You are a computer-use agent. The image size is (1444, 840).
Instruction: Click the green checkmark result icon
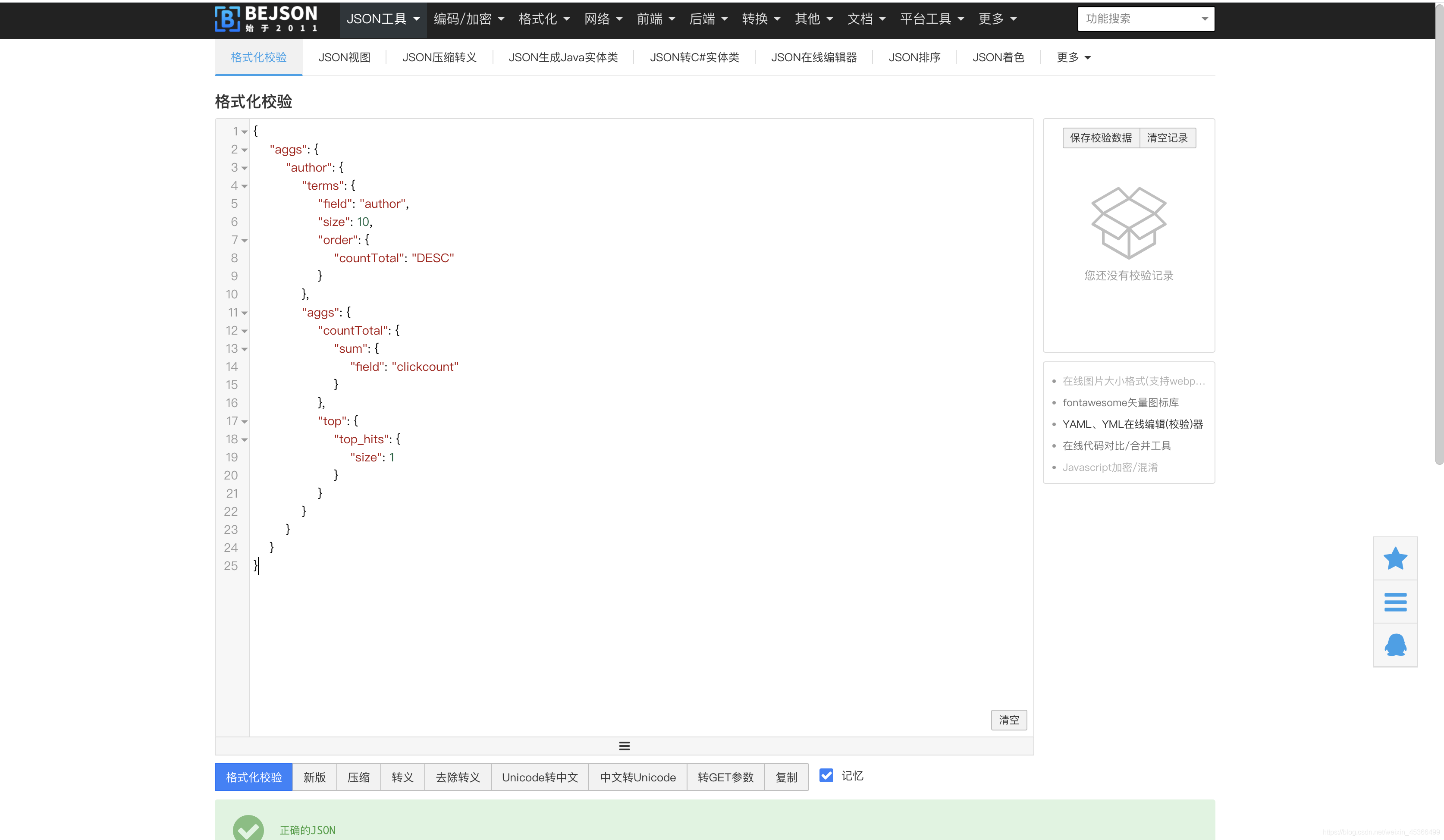coord(248,828)
